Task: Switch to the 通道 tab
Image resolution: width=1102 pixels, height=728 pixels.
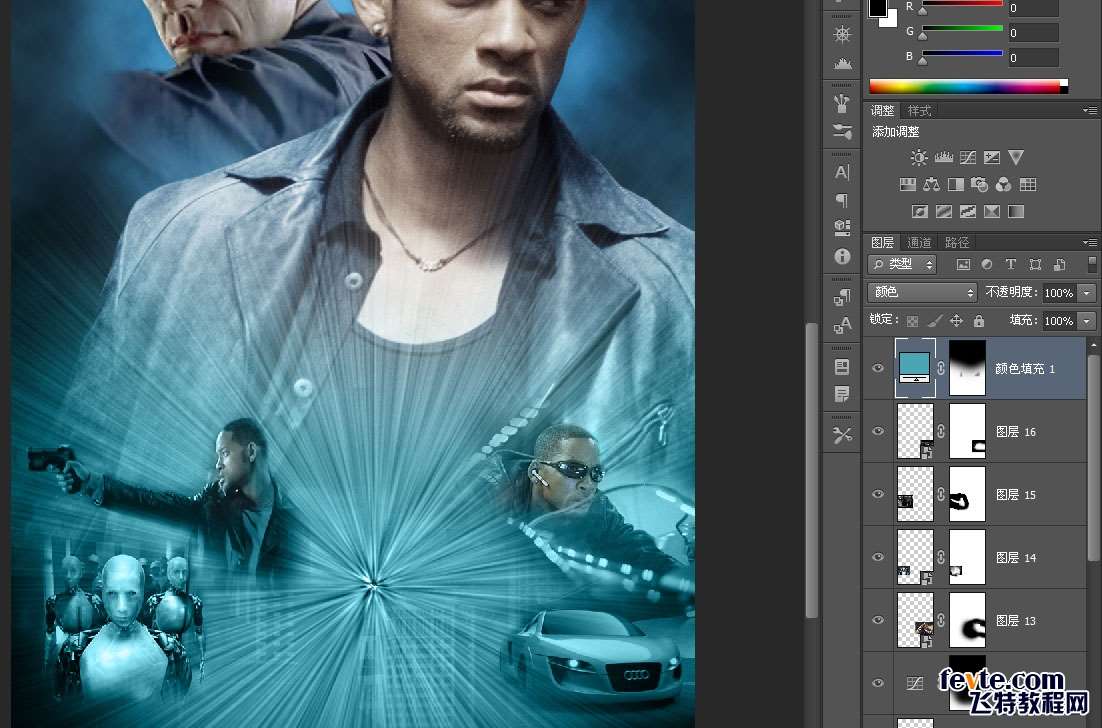Action: 919,242
